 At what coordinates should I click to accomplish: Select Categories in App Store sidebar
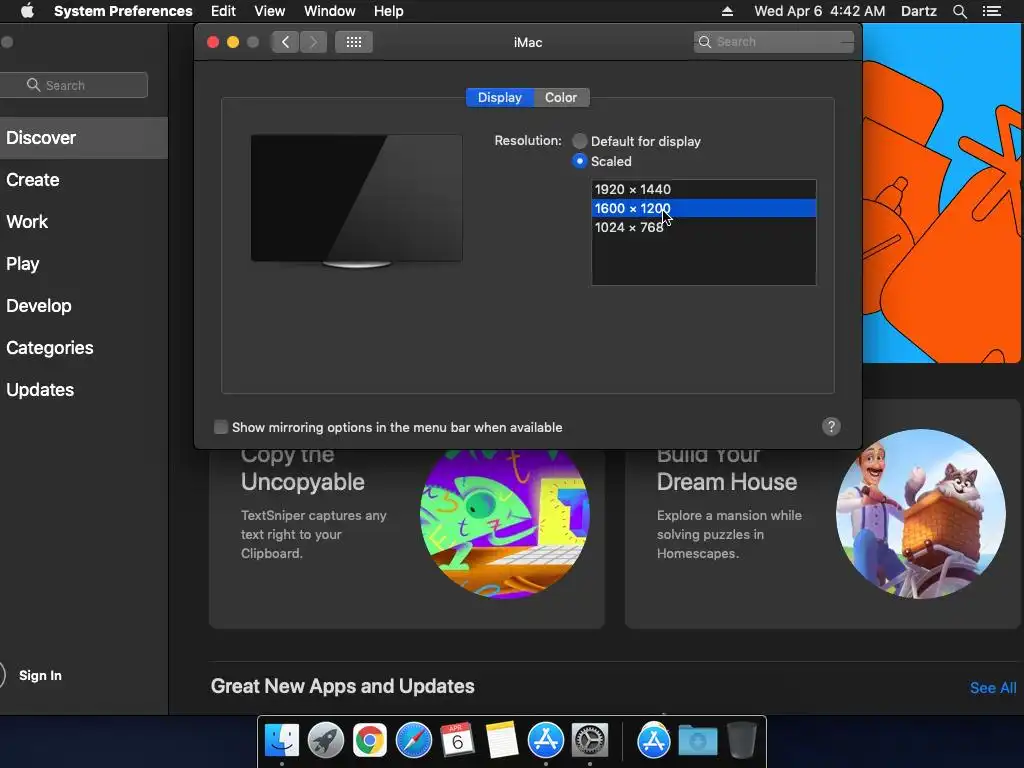[84, 347]
